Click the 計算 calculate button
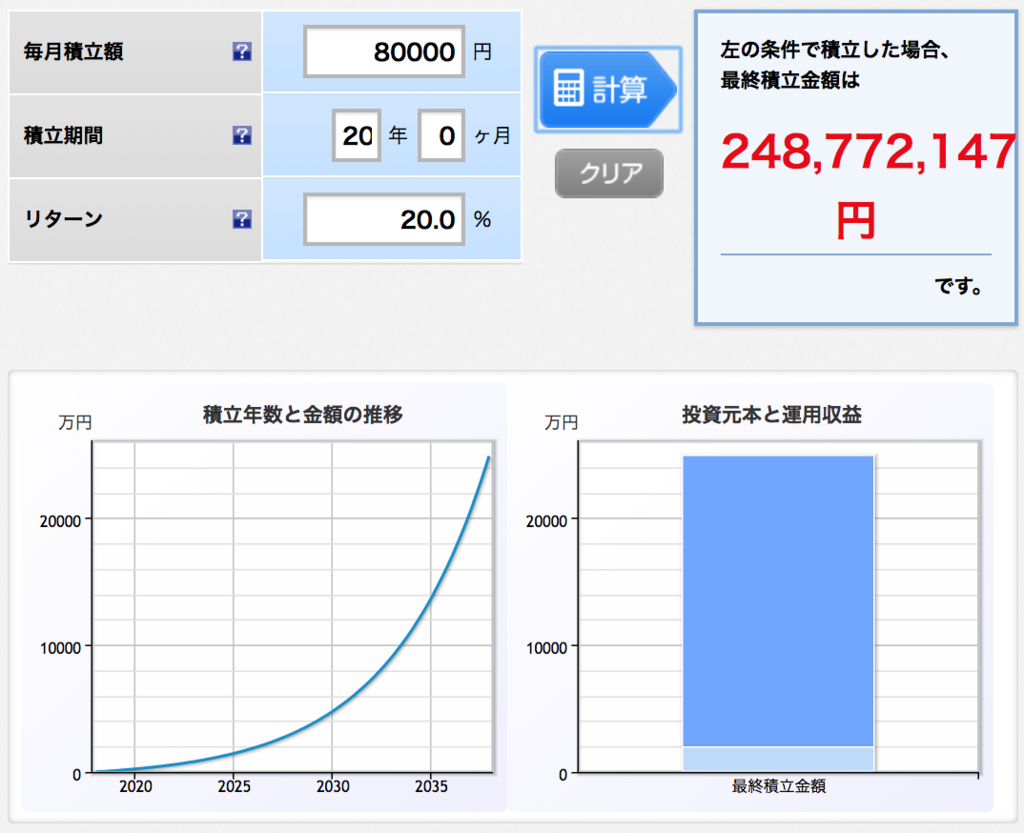1024x833 pixels. [608, 89]
